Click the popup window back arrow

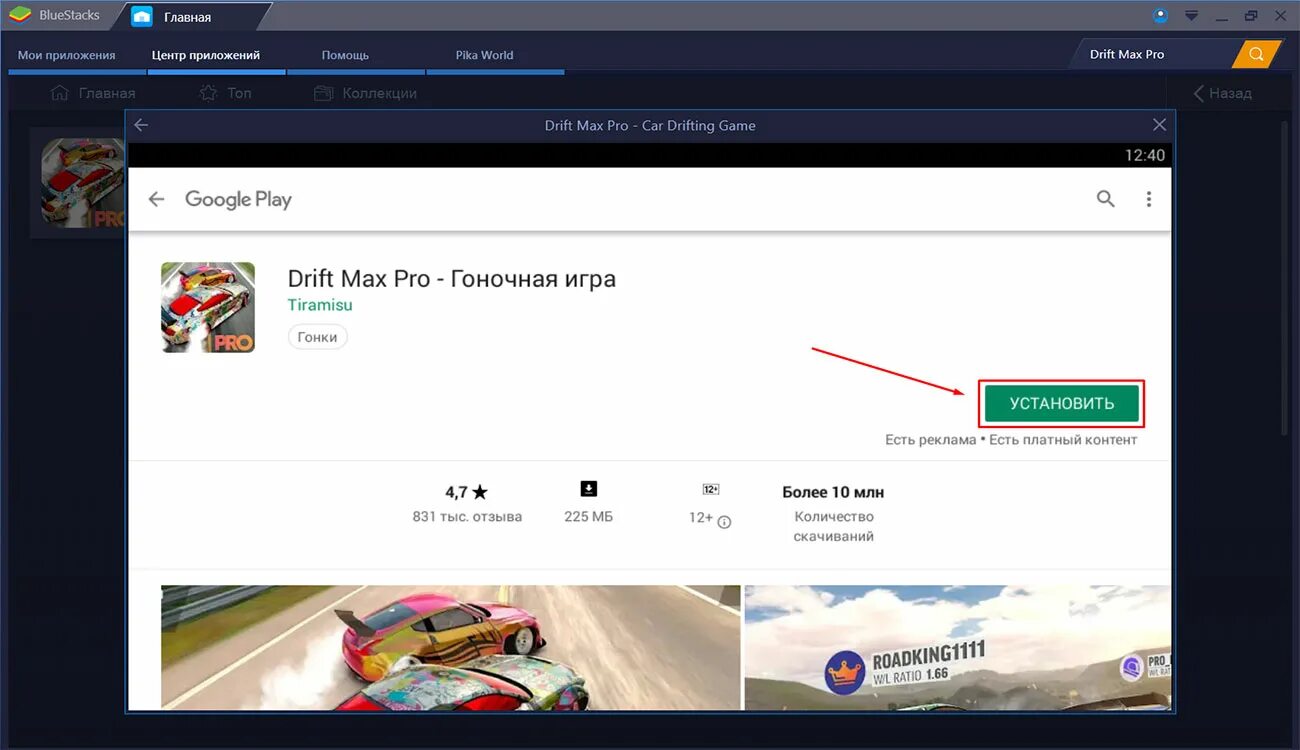coord(141,125)
